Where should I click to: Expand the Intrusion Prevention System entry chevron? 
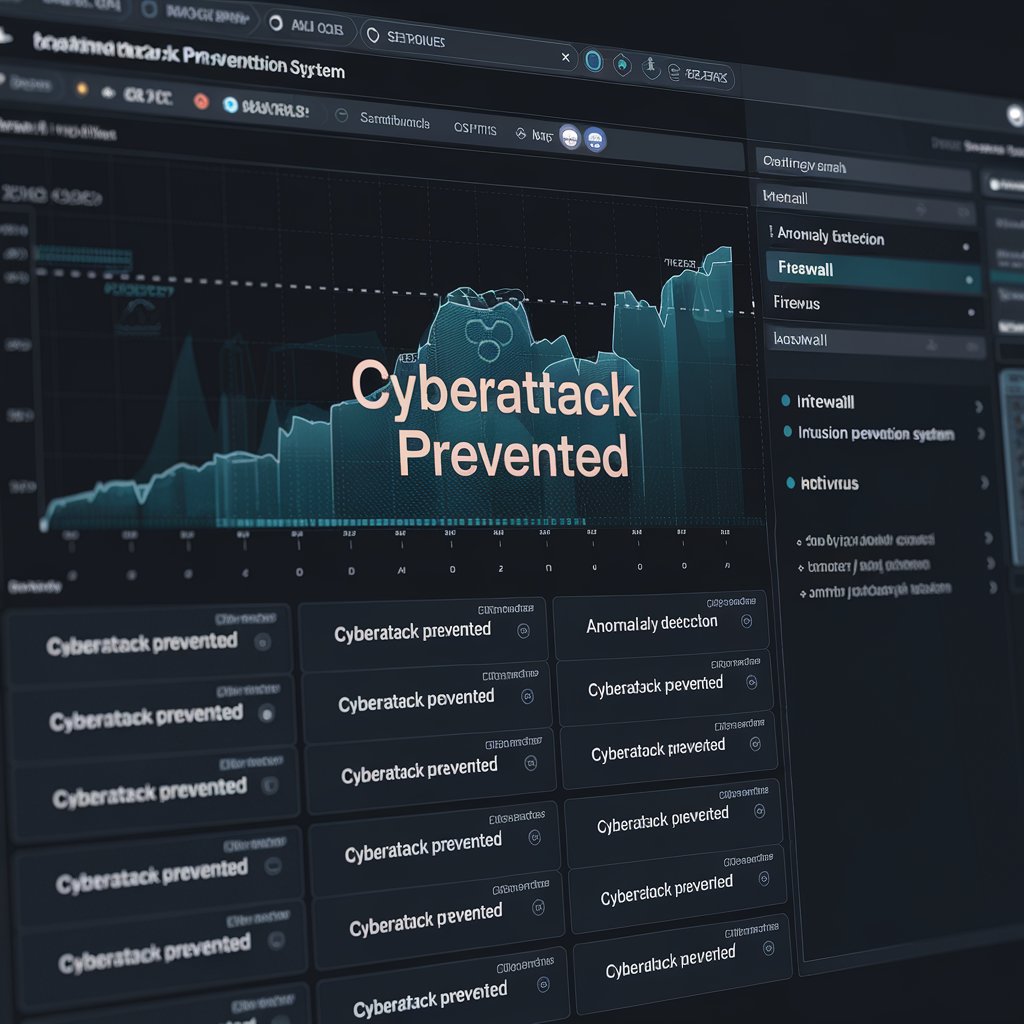point(982,434)
